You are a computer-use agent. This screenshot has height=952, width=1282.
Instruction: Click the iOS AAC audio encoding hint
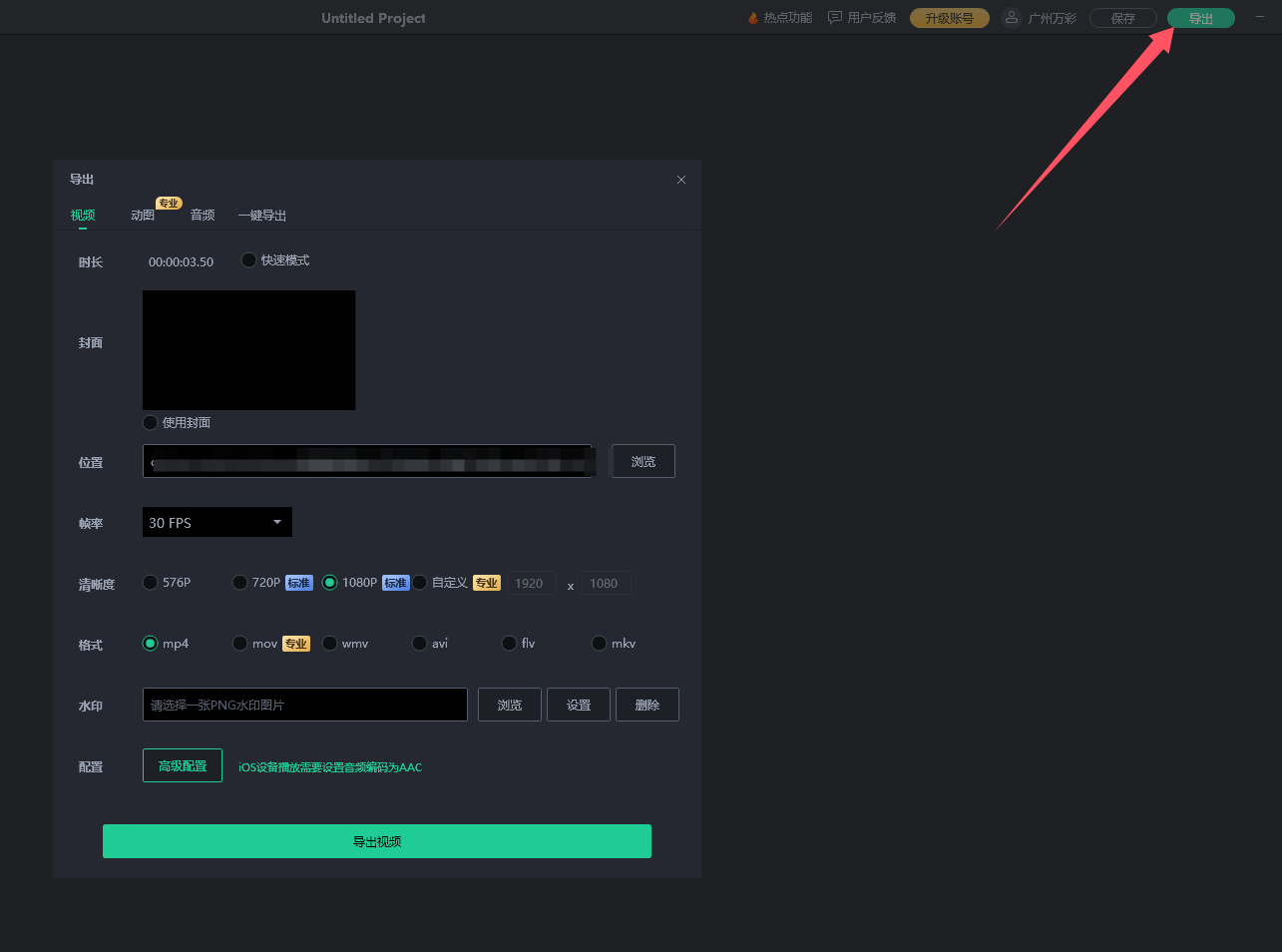[330, 767]
